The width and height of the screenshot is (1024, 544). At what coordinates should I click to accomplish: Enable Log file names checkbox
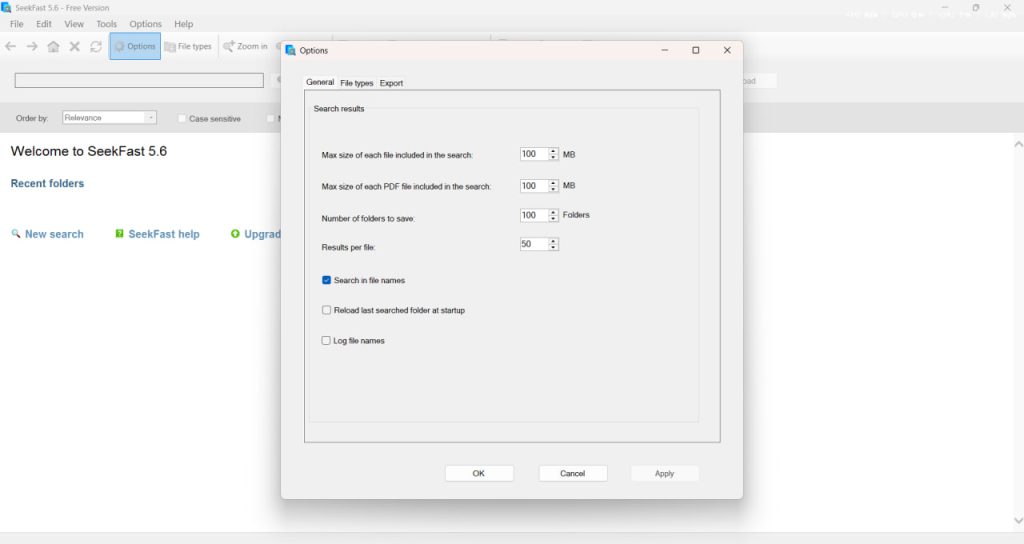[326, 340]
